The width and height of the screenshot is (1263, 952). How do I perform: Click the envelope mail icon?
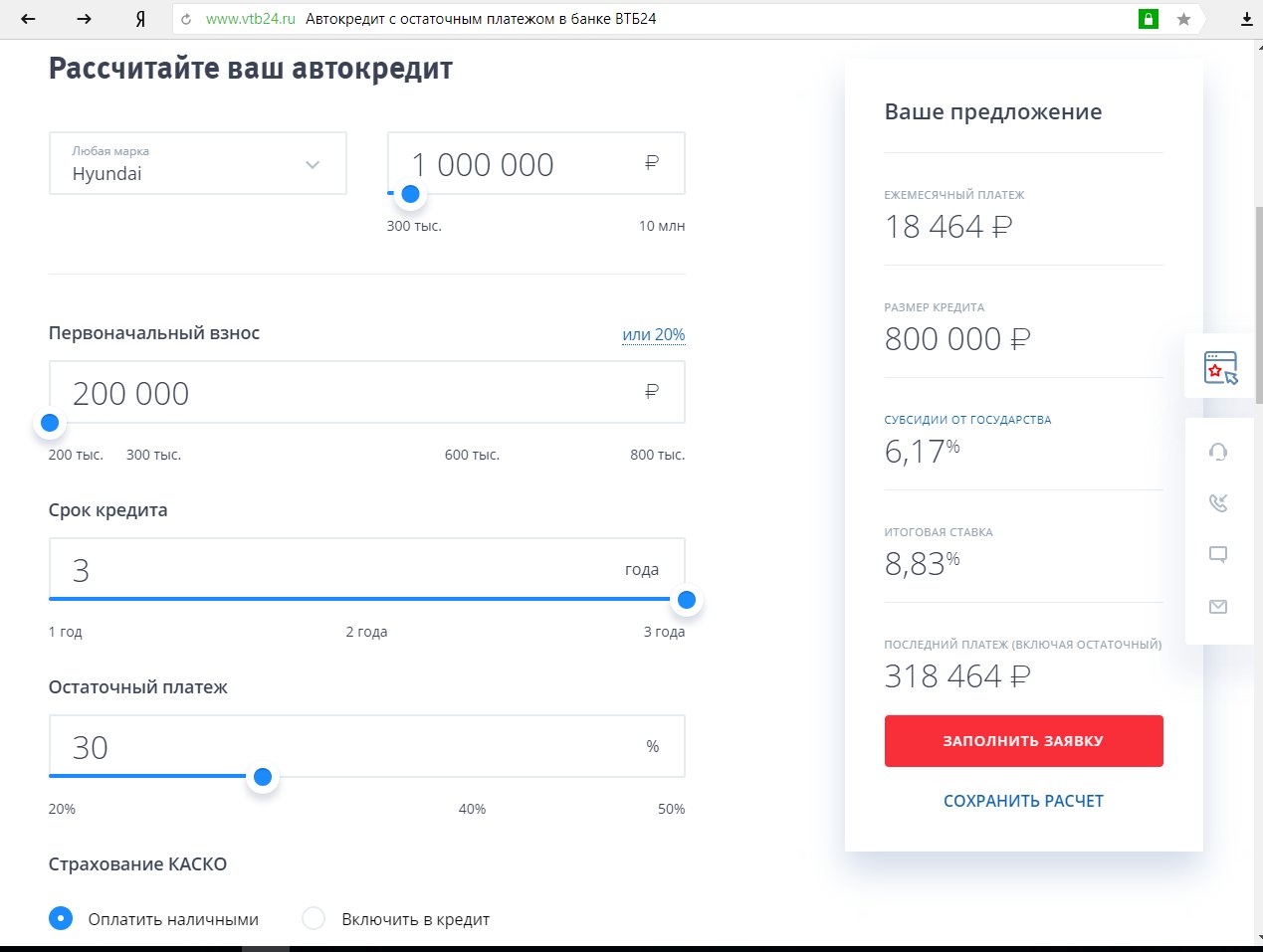coord(1218,607)
